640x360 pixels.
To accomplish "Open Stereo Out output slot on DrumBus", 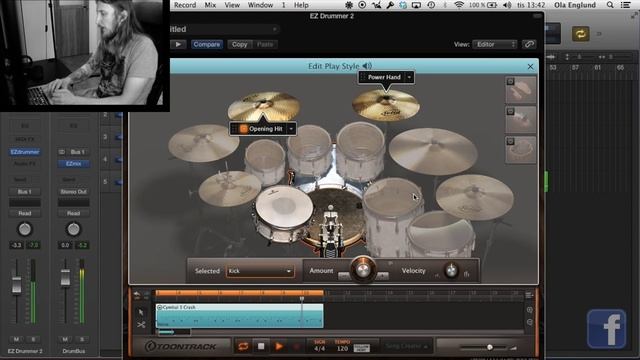I will click(73, 191).
